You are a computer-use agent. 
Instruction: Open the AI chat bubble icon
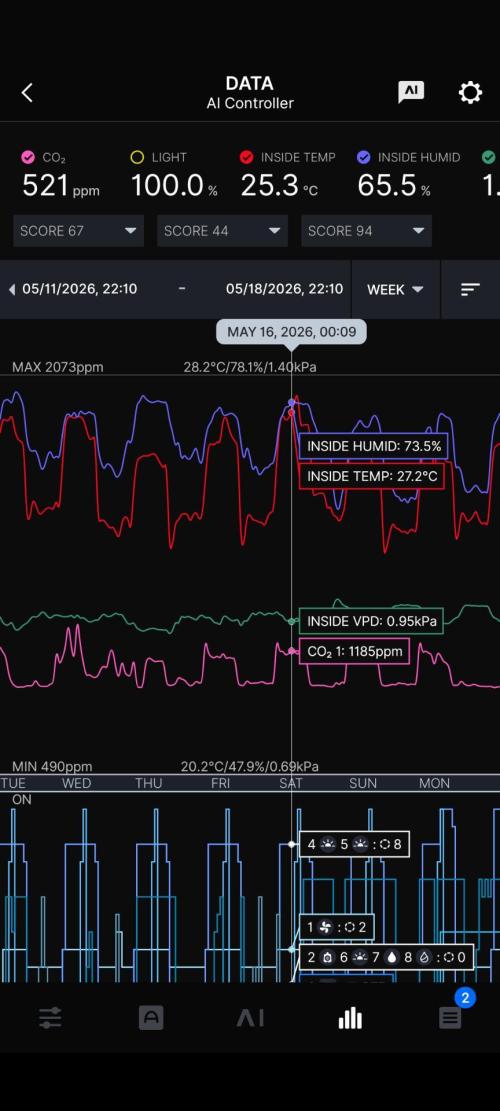tap(411, 92)
